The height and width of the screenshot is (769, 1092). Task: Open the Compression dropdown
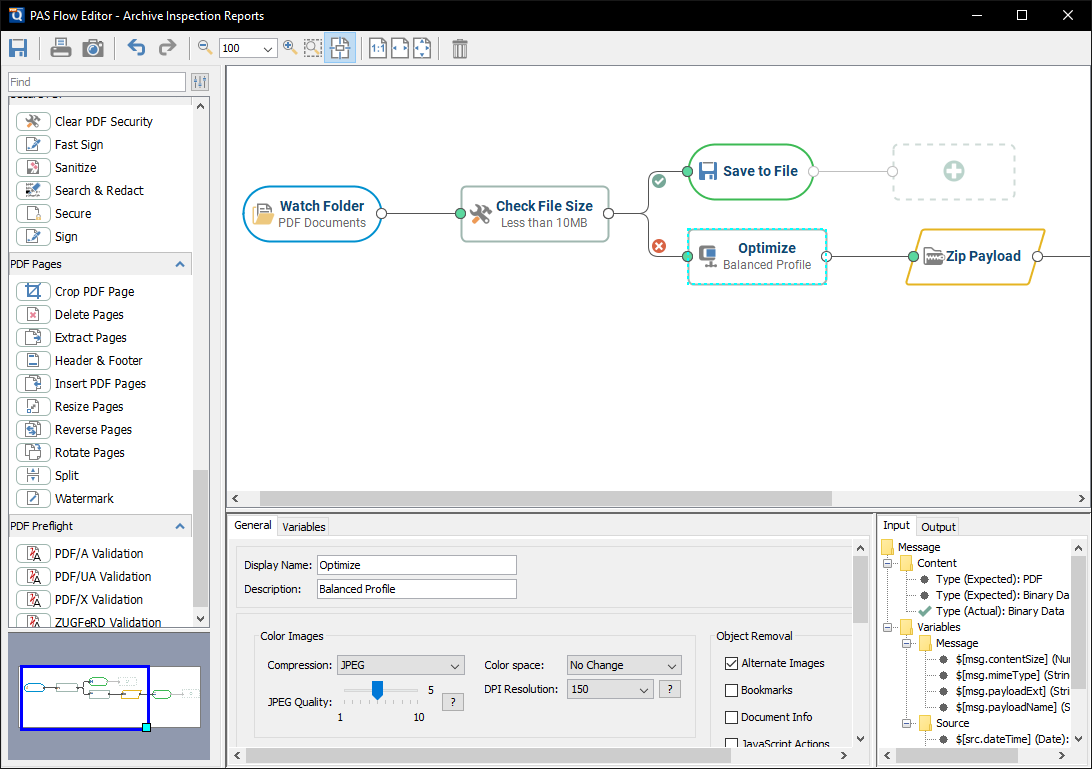click(400, 665)
